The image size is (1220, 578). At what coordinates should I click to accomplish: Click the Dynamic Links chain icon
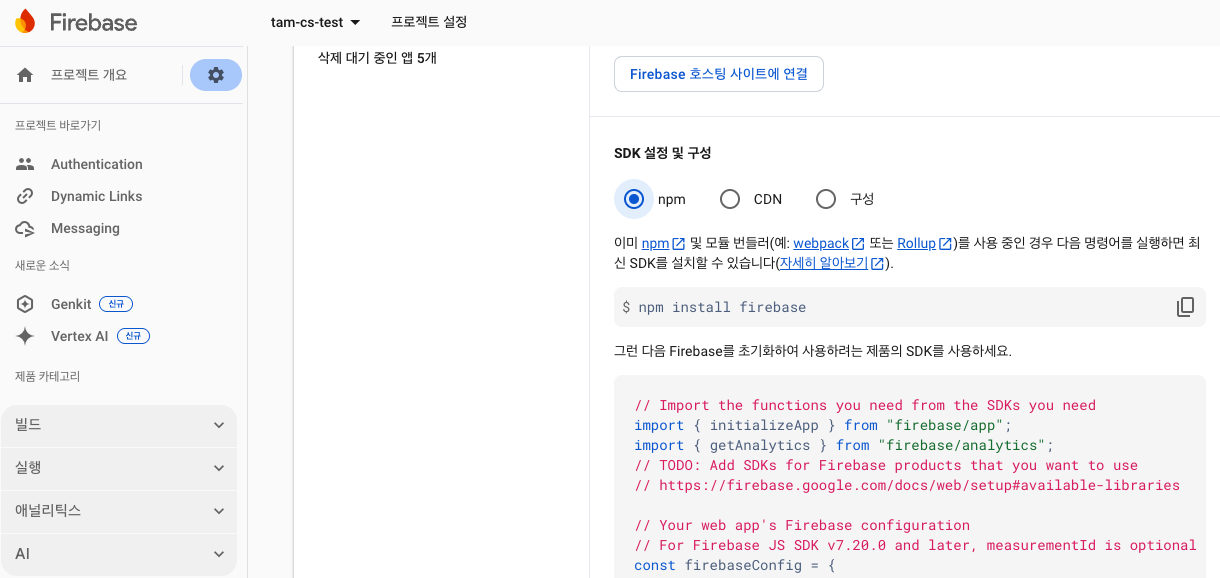[x=26, y=196]
